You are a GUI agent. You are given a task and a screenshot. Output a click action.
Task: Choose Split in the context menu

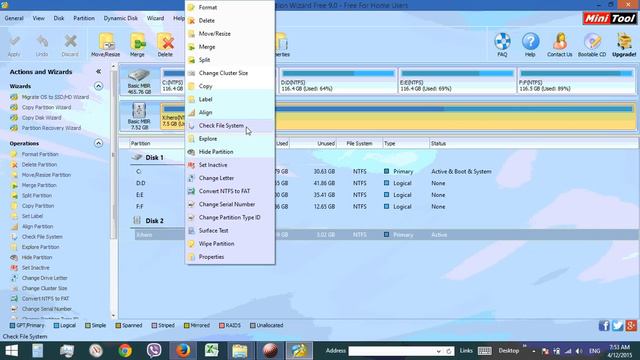pos(230,60)
